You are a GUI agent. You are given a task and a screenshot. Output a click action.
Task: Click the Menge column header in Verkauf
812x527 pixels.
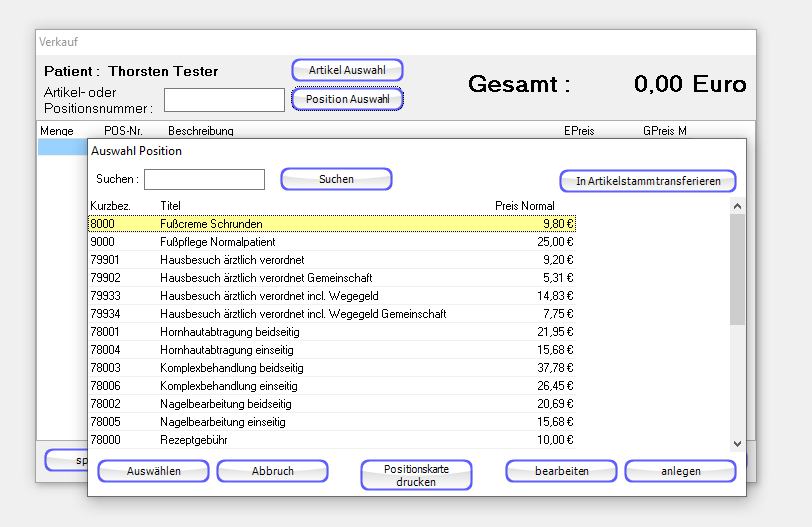coord(57,131)
